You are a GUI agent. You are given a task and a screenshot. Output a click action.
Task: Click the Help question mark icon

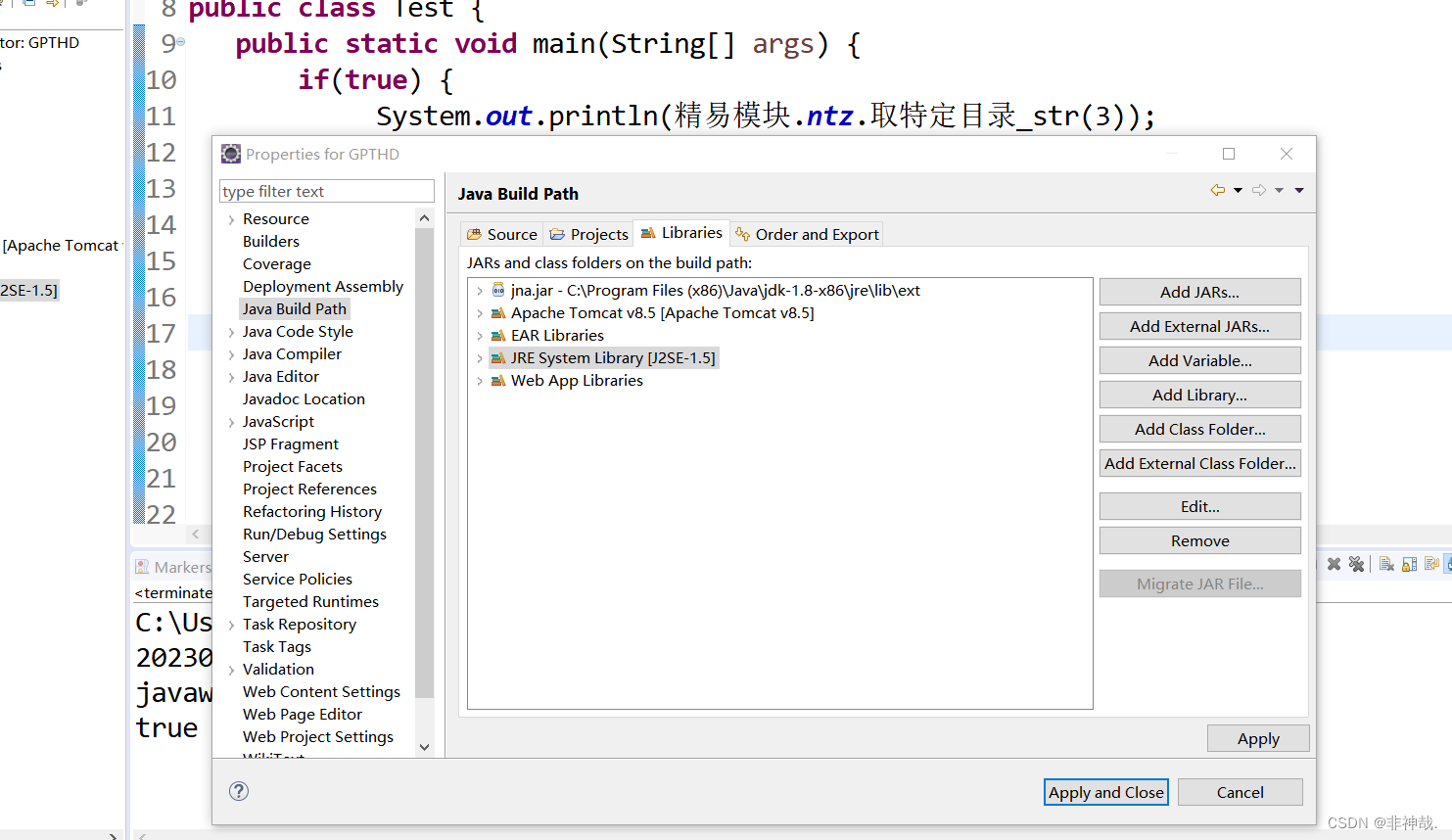[x=238, y=791]
